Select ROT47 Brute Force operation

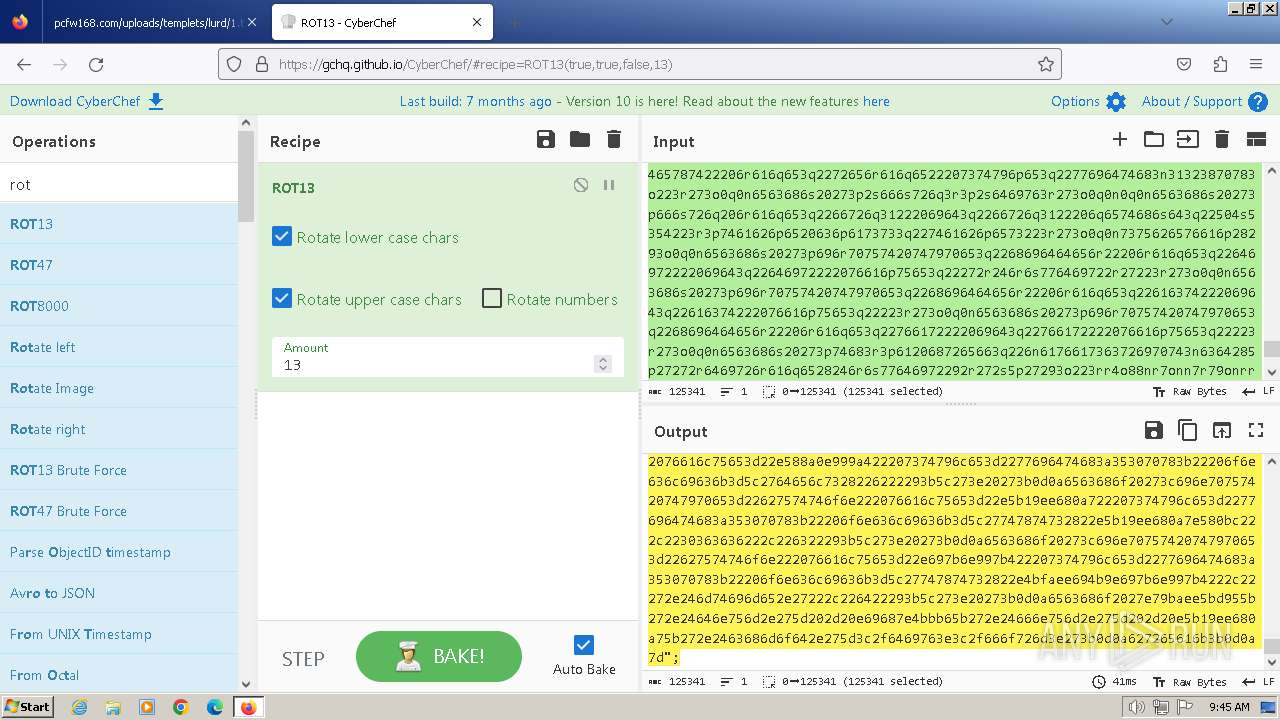pyautogui.click(x=119, y=511)
